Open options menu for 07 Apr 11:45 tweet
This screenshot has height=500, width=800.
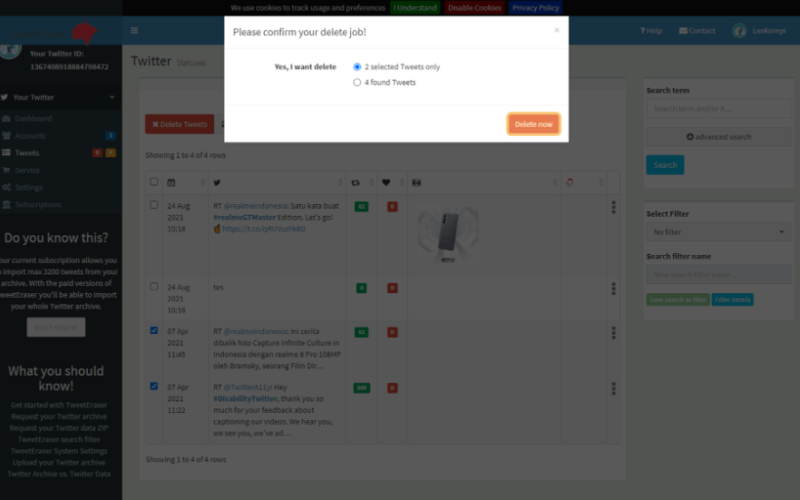pos(613,333)
